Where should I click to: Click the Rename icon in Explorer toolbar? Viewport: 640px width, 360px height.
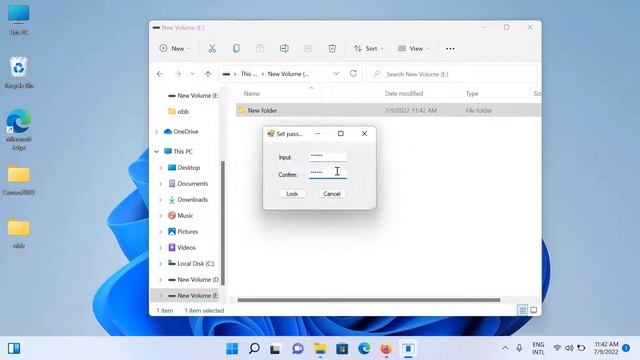point(284,49)
